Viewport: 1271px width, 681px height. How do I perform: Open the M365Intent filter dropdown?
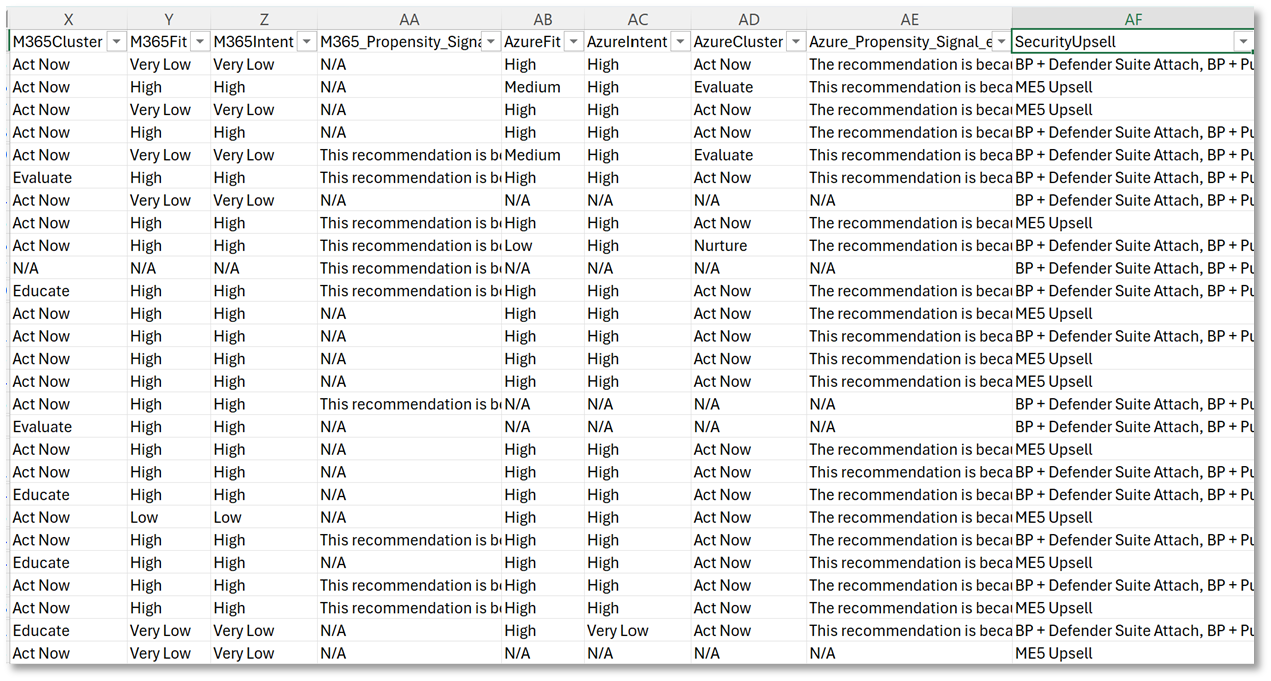click(306, 42)
